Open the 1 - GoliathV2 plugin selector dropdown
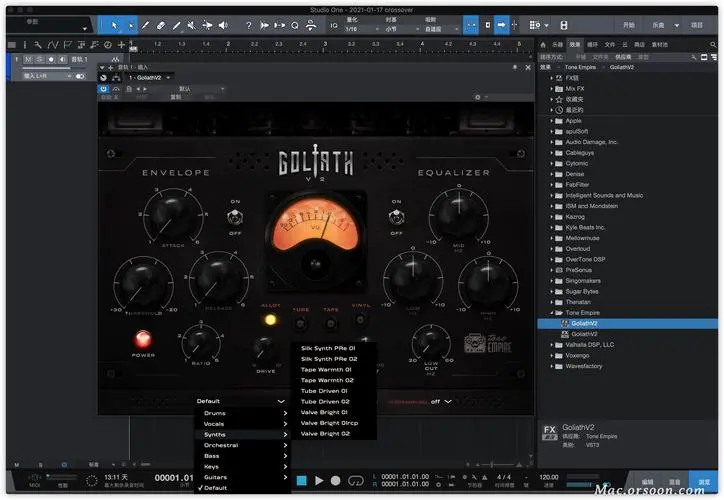The width and height of the screenshot is (724, 500). tap(150, 78)
